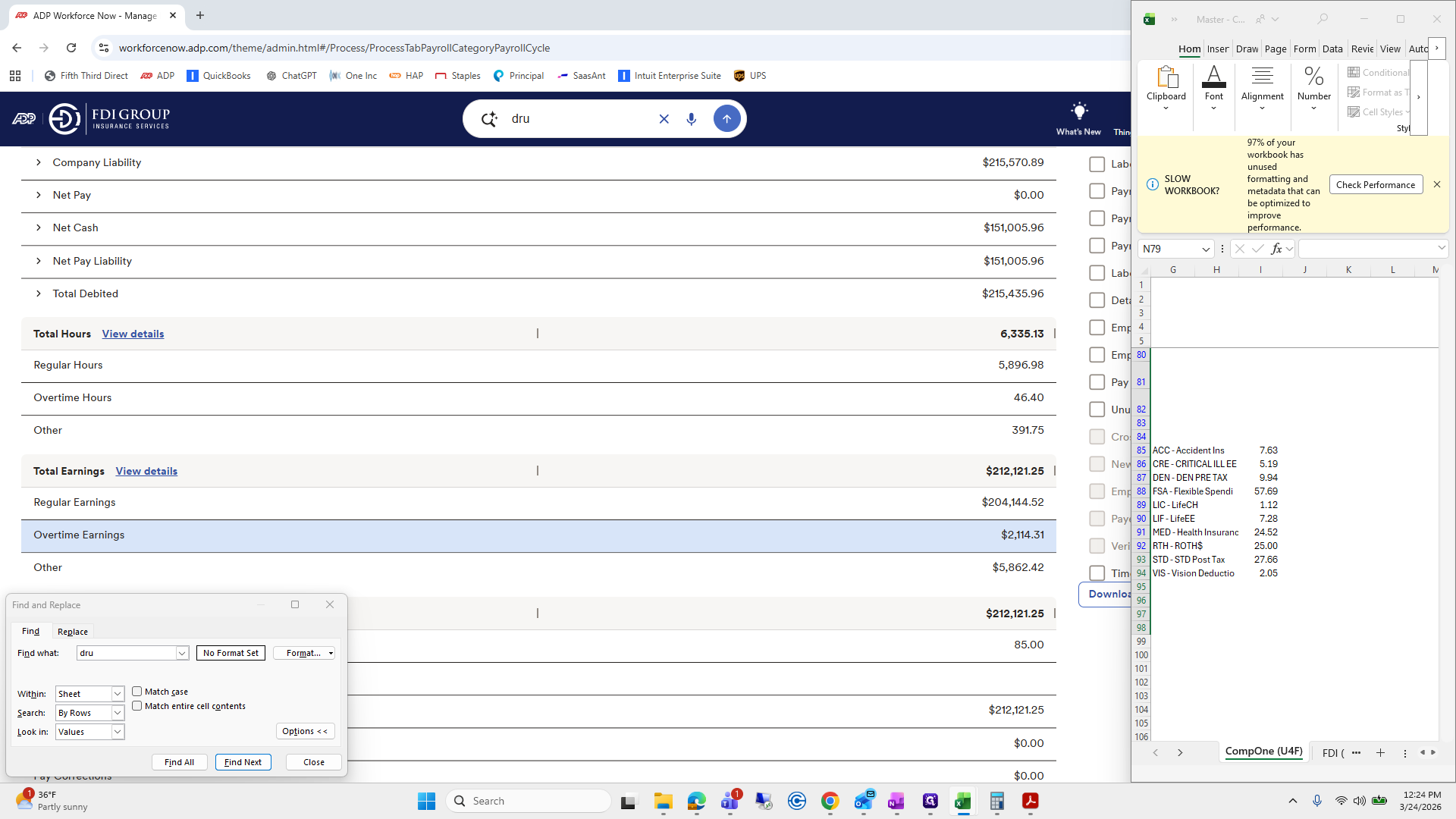Clear the ADP search box text
1456x819 pixels.
click(x=664, y=119)
